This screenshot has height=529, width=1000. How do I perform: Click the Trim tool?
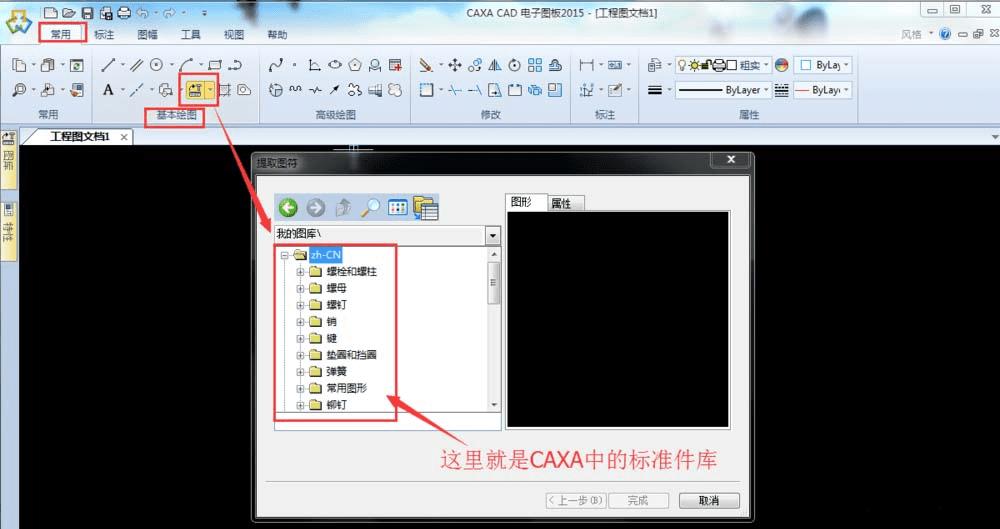455,90
